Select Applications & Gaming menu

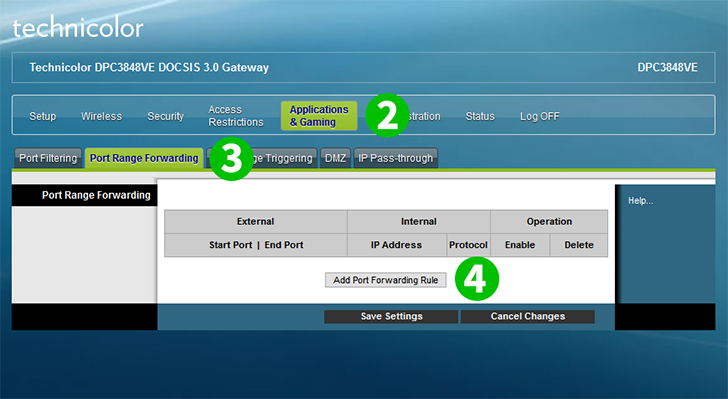(319, 116)
